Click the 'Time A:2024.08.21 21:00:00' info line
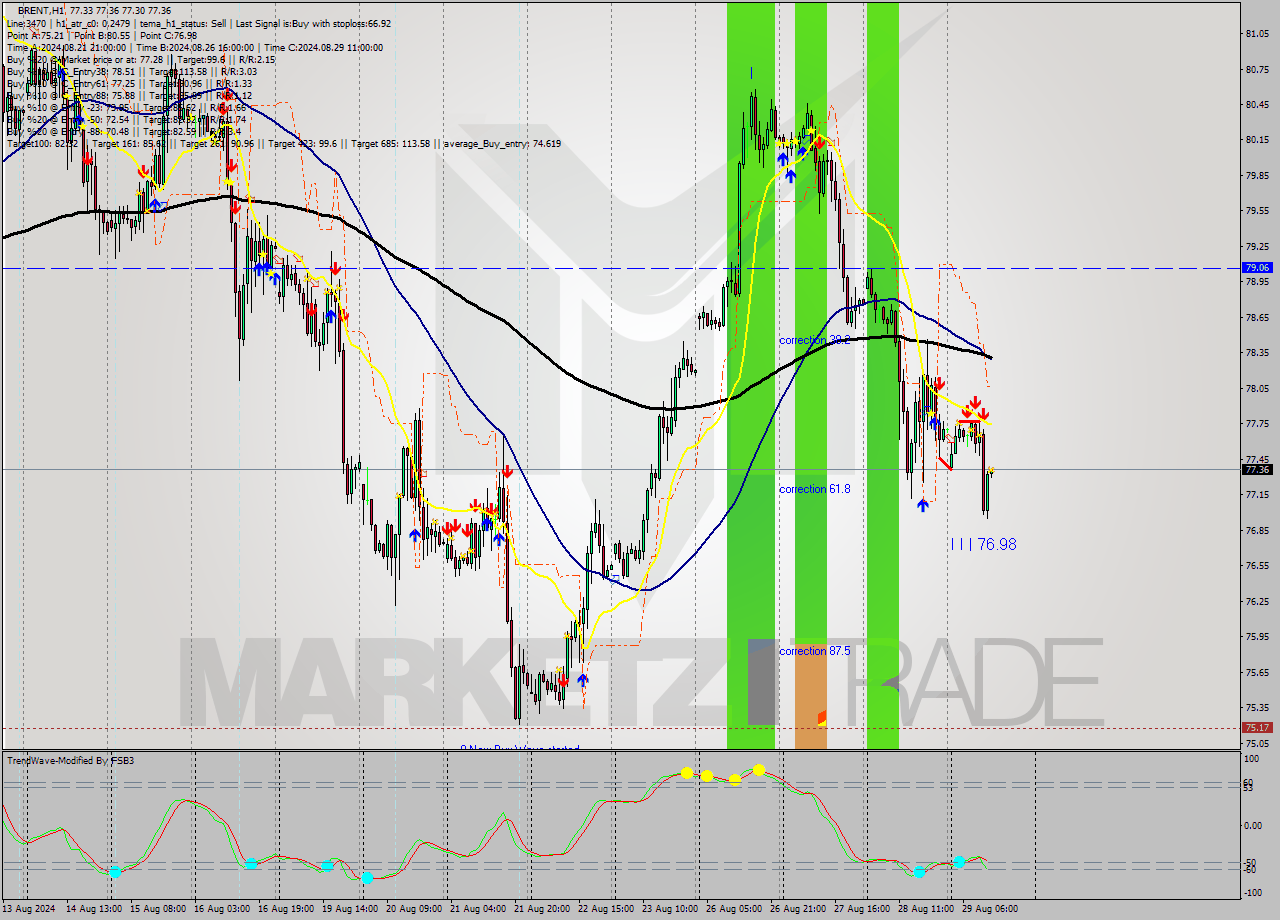Screen dimensions: 1280x920 pyautogui.click(x=66, y=47)
